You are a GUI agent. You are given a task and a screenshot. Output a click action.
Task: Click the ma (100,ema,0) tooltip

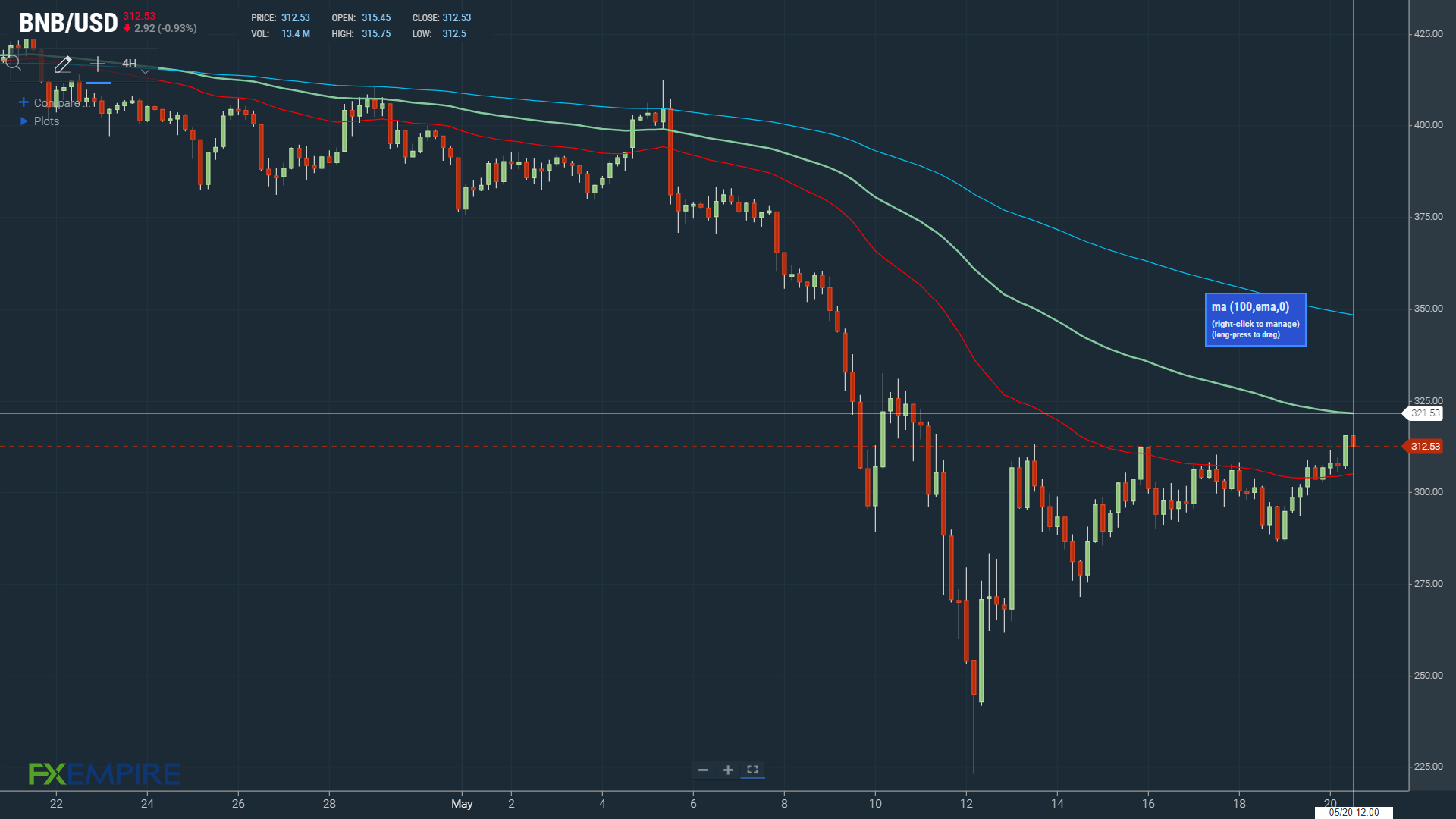click(x=1255, y=319)
